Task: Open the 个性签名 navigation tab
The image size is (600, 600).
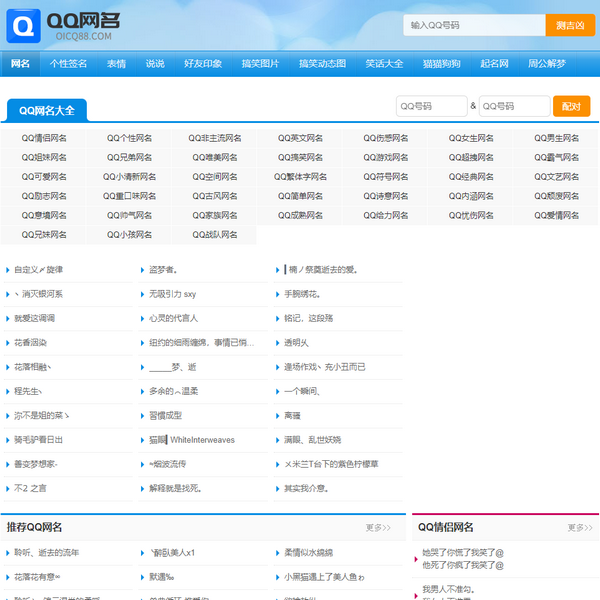Action: click(x=68, y=64)
